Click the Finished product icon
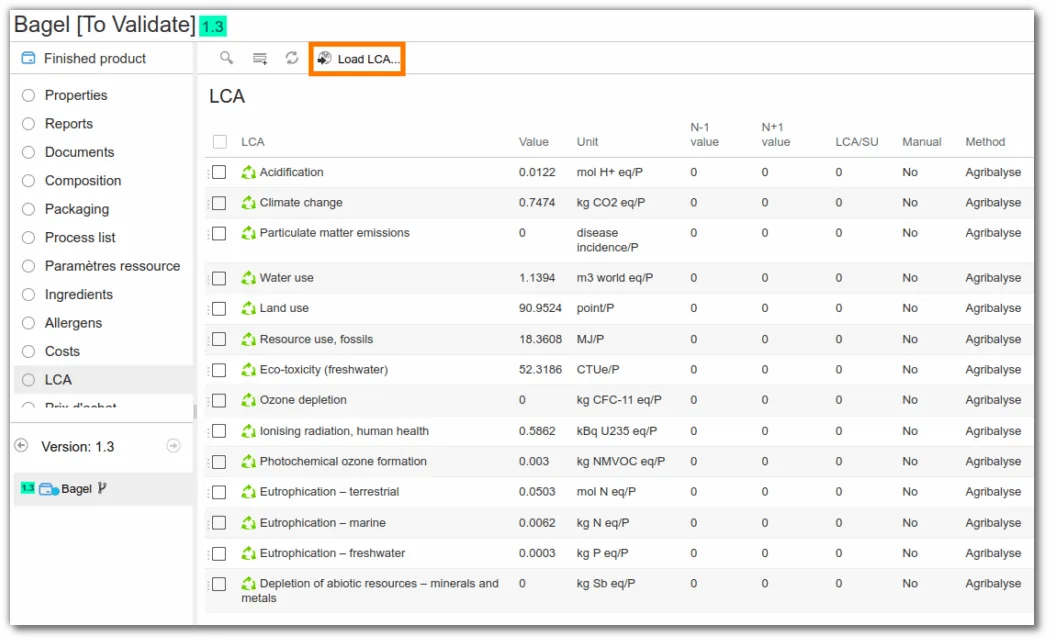This screenshot has height=641, width=1050. [x=28, y=58]
